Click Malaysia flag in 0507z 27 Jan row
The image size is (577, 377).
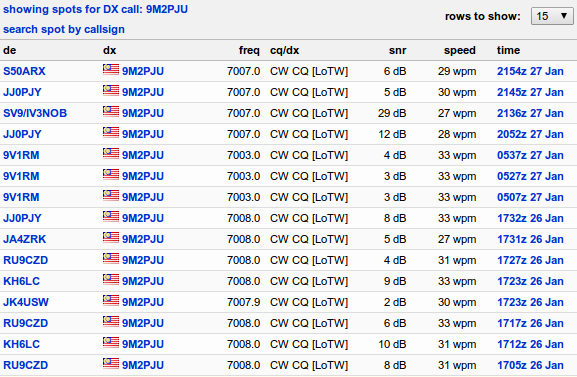point(111,195)
